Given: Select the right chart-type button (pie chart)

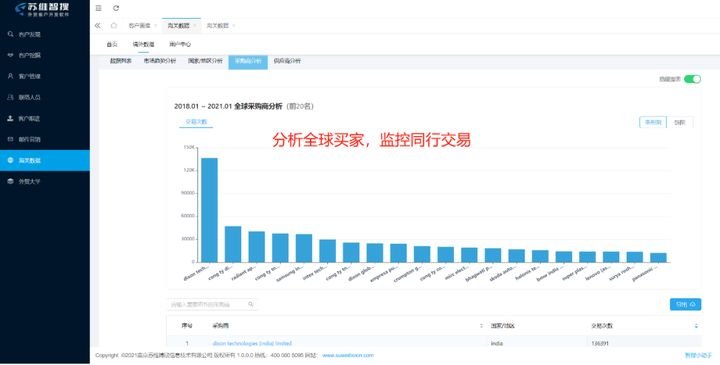Looking at the screenshot, I should click(x=680, y=122).
